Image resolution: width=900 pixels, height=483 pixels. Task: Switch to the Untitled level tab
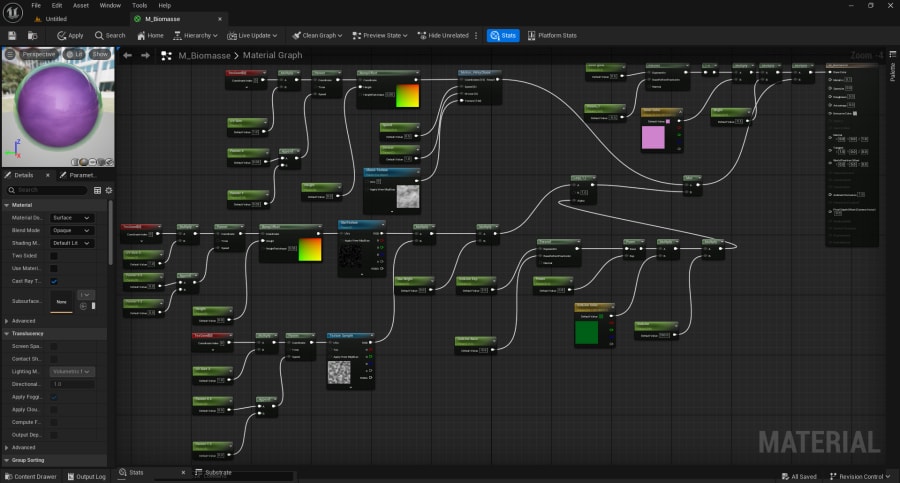coord(56,19)
